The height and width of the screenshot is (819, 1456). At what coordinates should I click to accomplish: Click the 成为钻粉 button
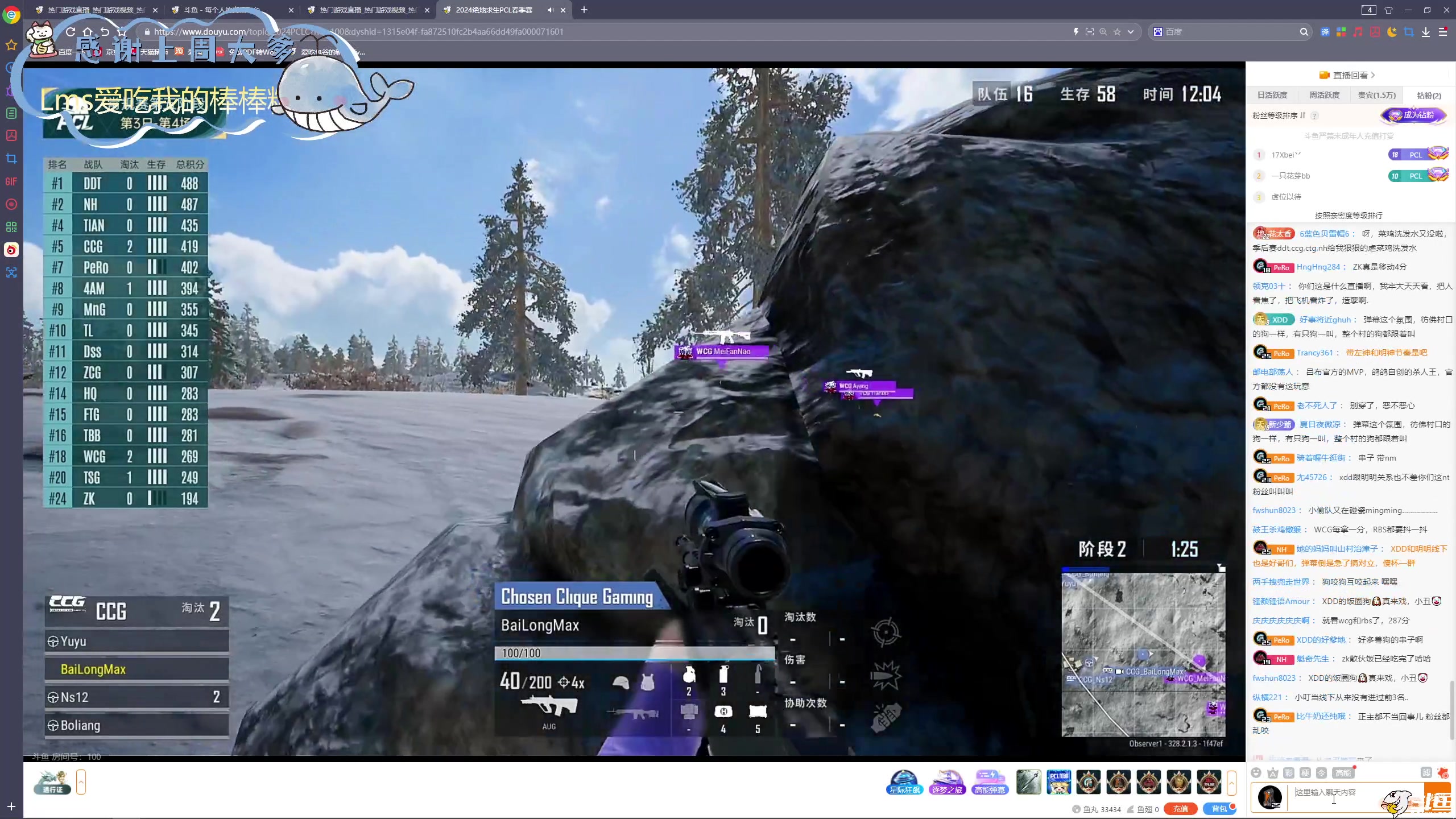[x=1413, y=115]
